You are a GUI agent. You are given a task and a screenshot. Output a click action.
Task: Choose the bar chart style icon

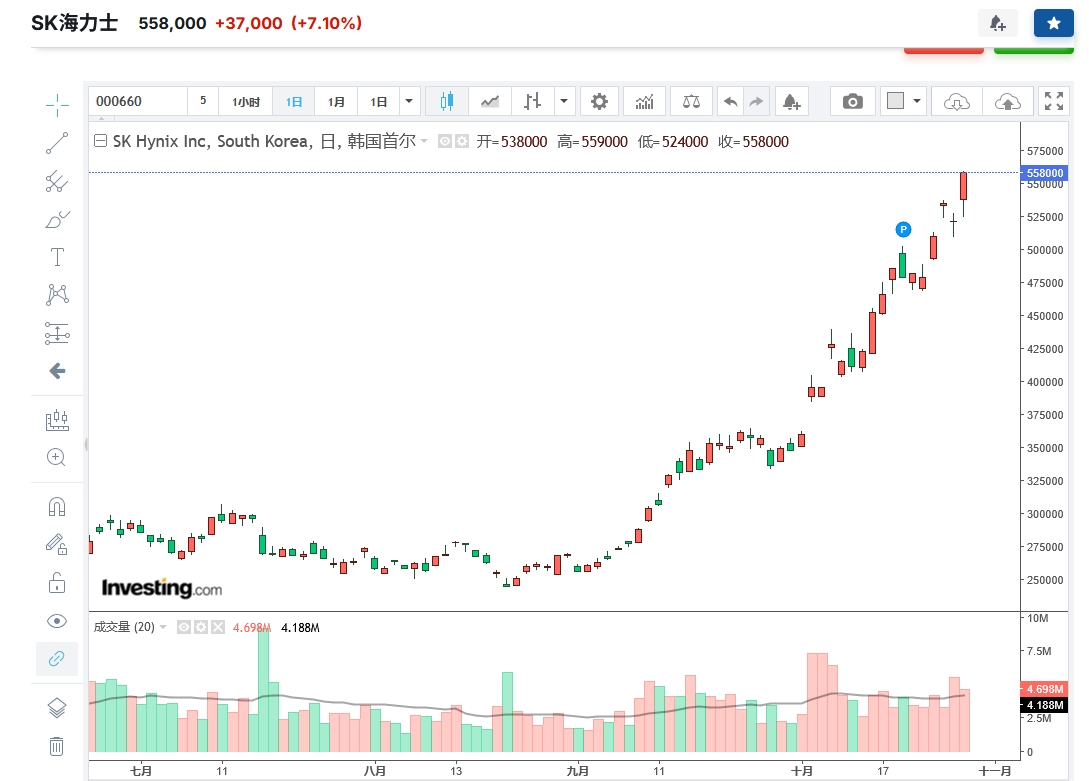(x=533, y=101)
